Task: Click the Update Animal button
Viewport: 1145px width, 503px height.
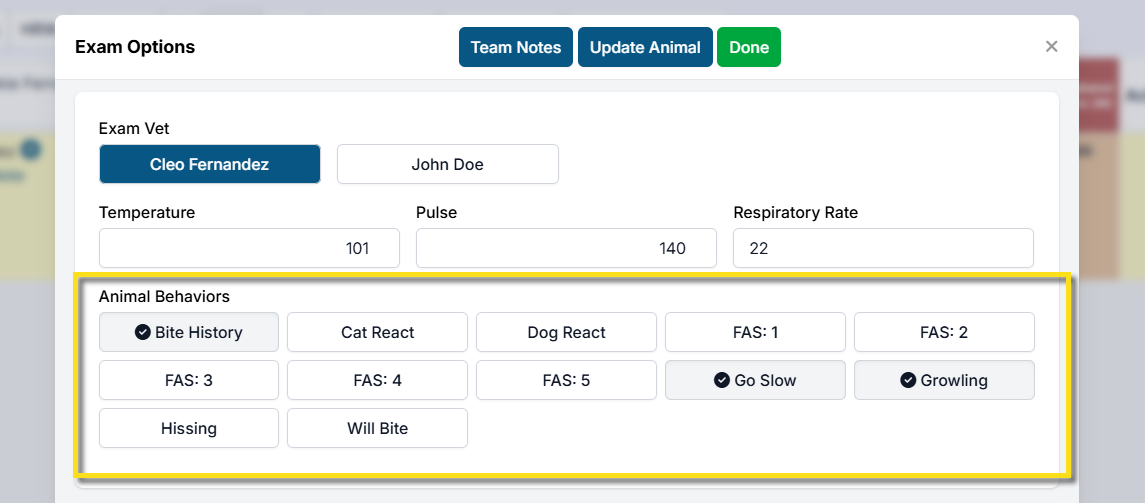Action: tap(645, 47)
